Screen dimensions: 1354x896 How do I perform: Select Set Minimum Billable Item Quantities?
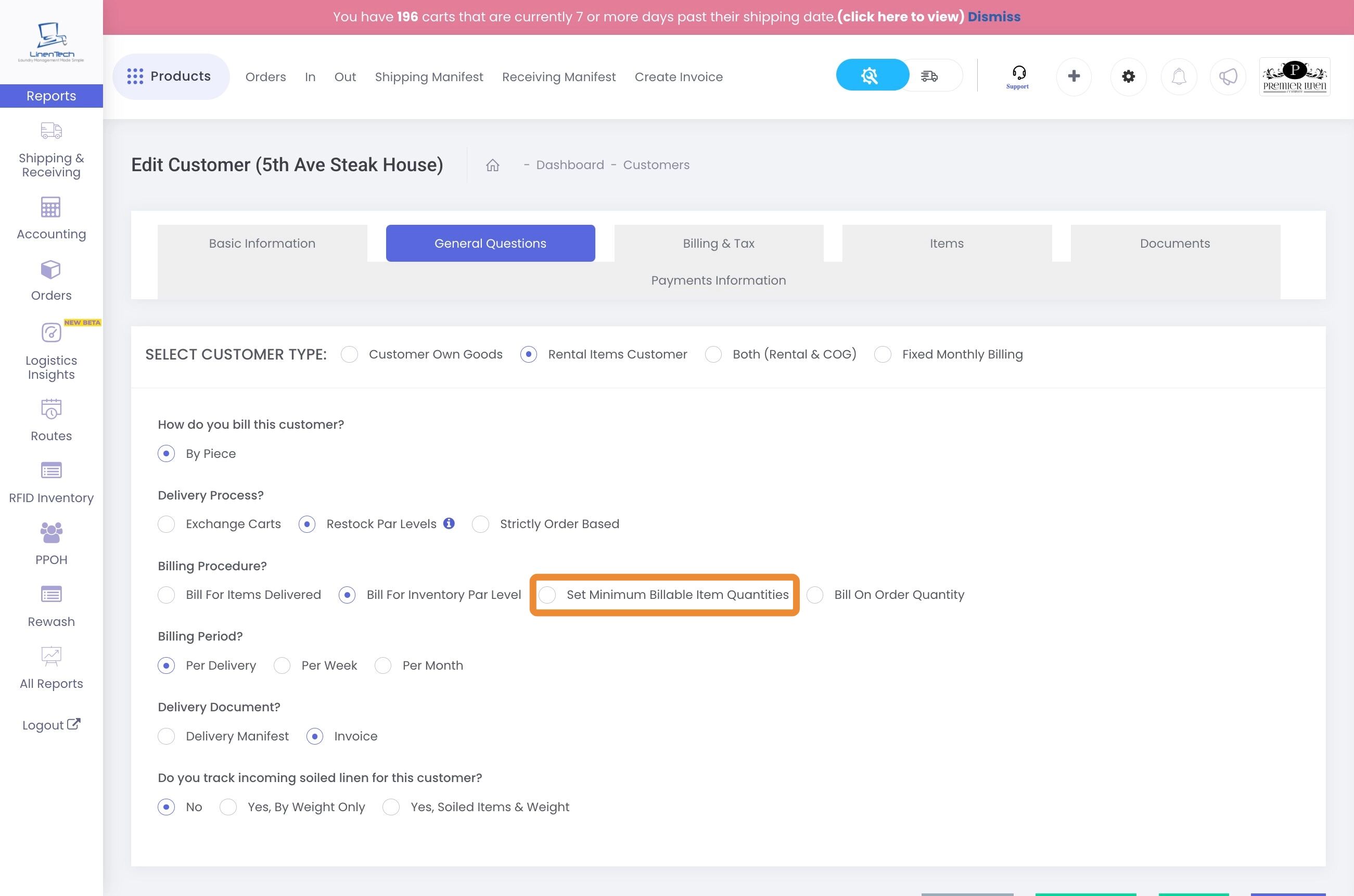[547, 595]
